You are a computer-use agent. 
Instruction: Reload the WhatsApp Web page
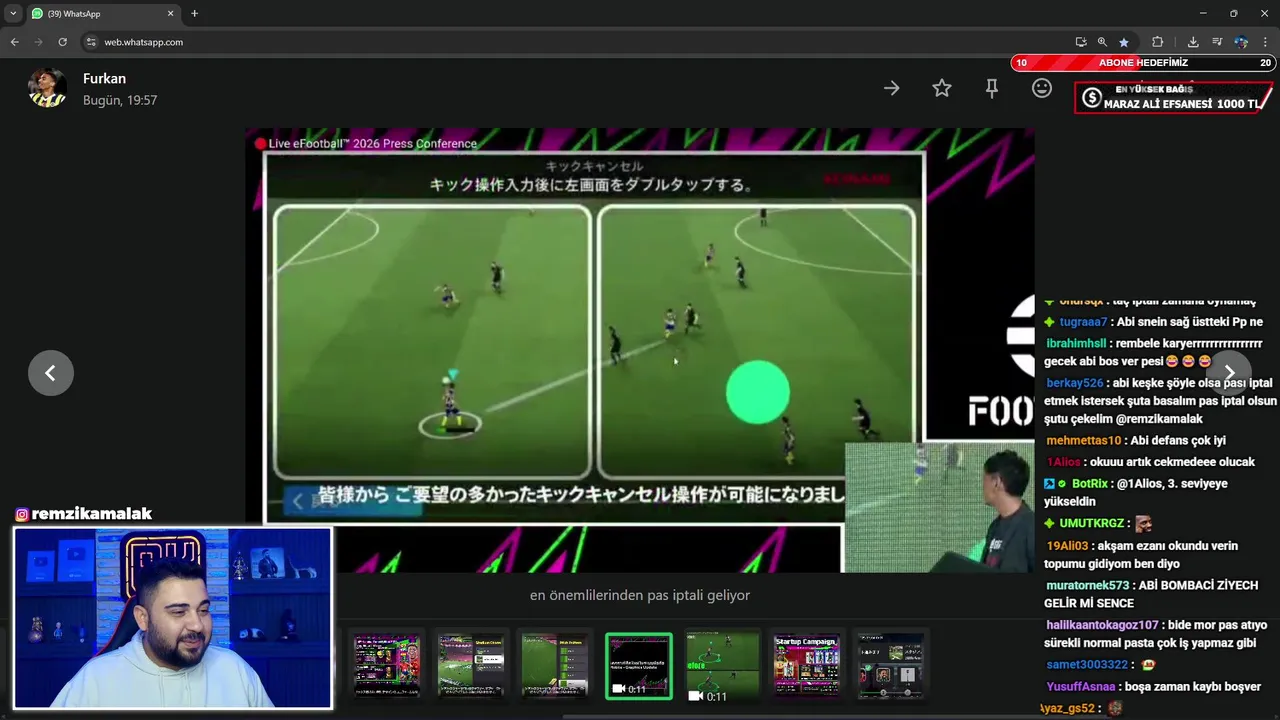point(62,42)
